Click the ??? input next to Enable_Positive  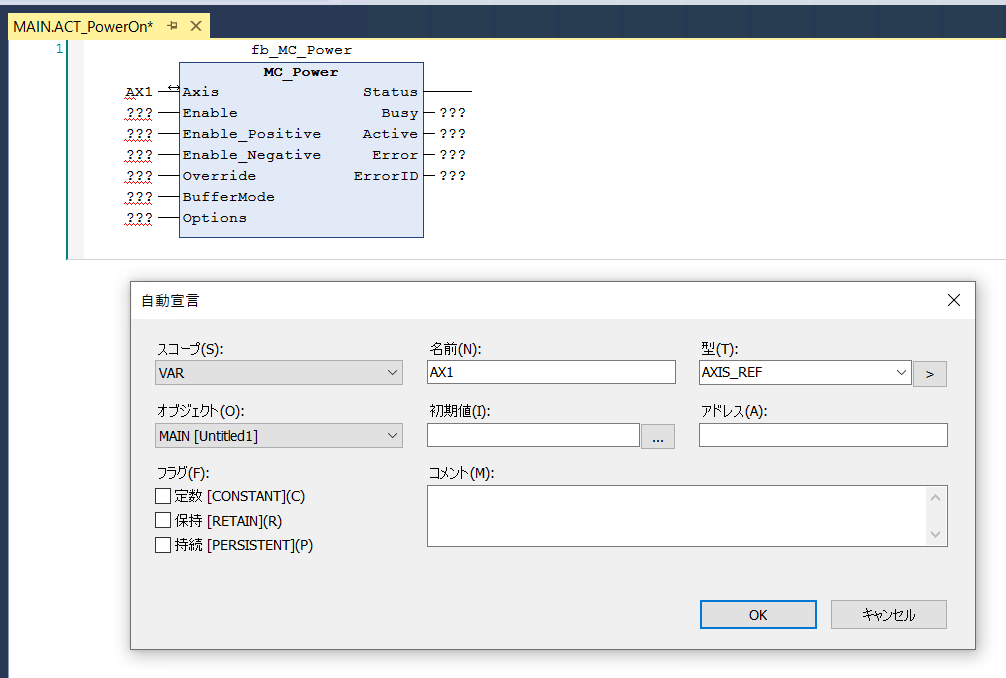(139, 135)
